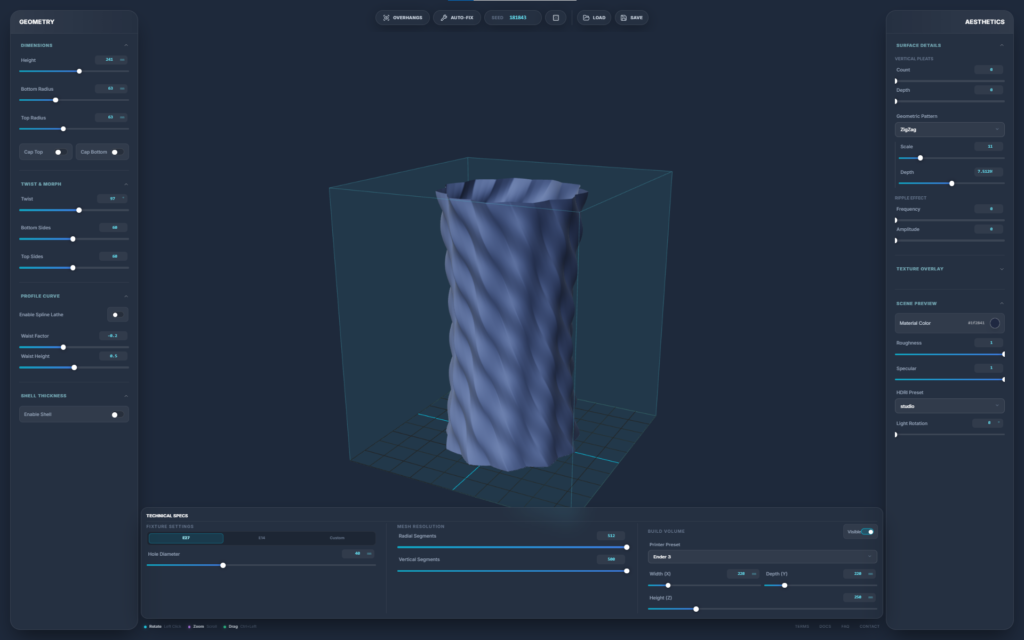Select the E14 fixture settings tab

262,538
